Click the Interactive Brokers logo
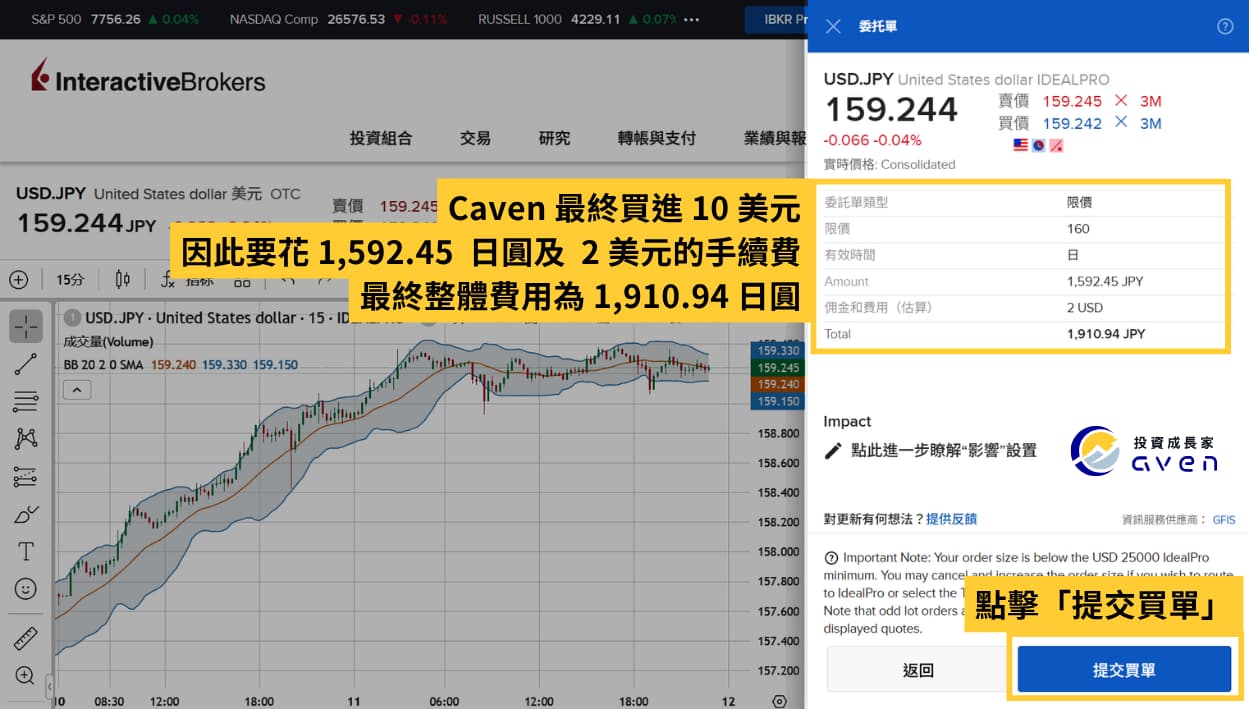This screenshot has height=709, width=1250. coord(148,77)
